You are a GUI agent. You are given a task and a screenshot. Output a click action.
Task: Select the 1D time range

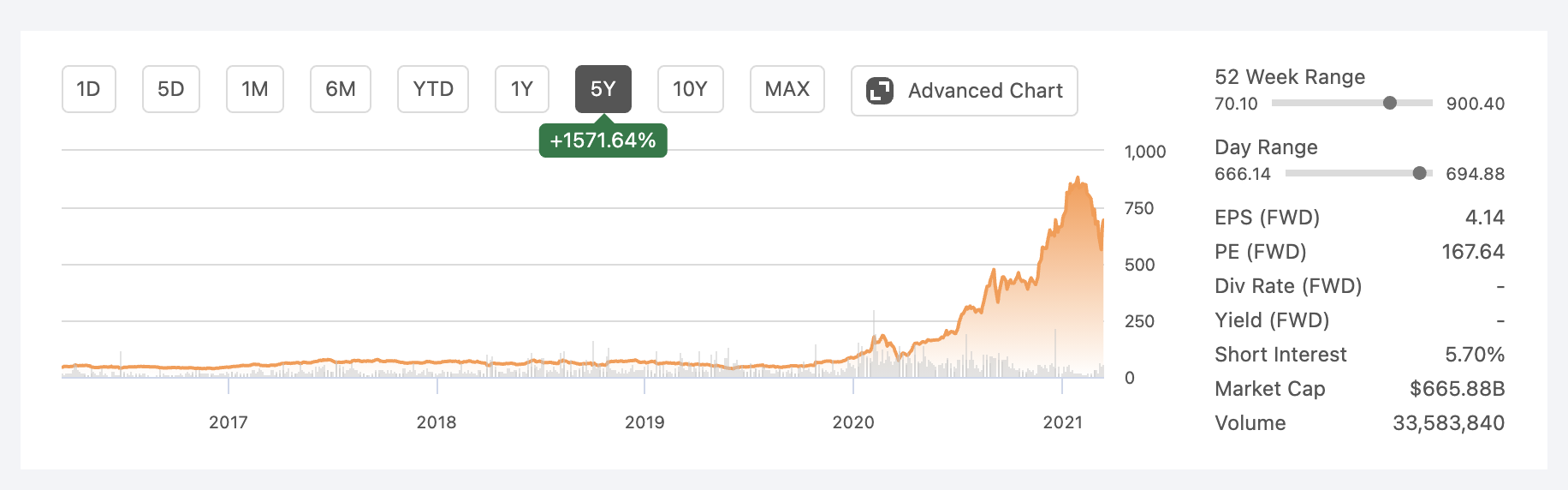(89, 89)
